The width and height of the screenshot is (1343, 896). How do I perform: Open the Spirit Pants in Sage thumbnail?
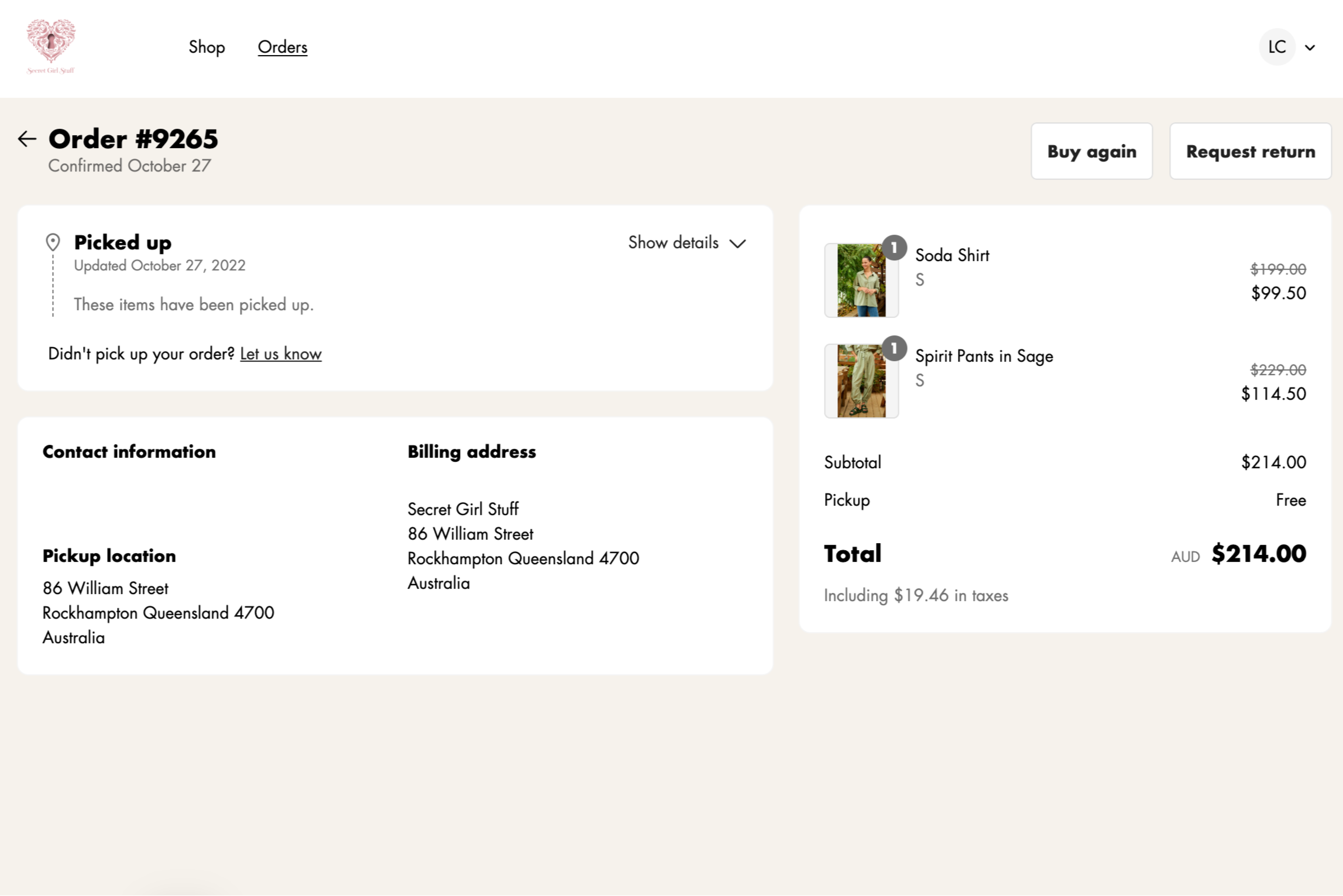(861, 382)
